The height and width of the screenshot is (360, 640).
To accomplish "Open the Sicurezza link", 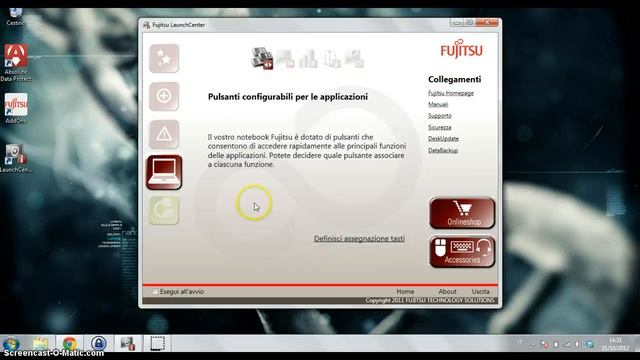I will click(440, 127).
